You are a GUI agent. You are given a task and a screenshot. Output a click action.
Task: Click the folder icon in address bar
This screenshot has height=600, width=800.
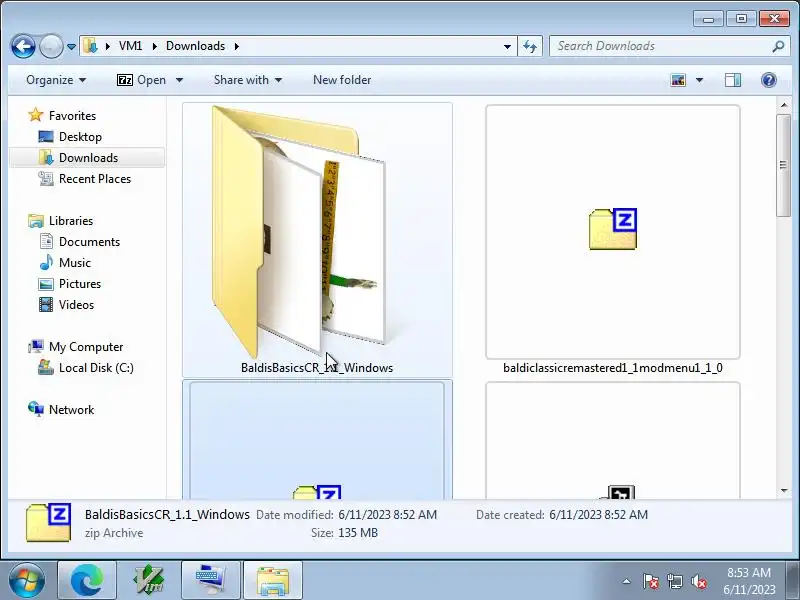90,46
